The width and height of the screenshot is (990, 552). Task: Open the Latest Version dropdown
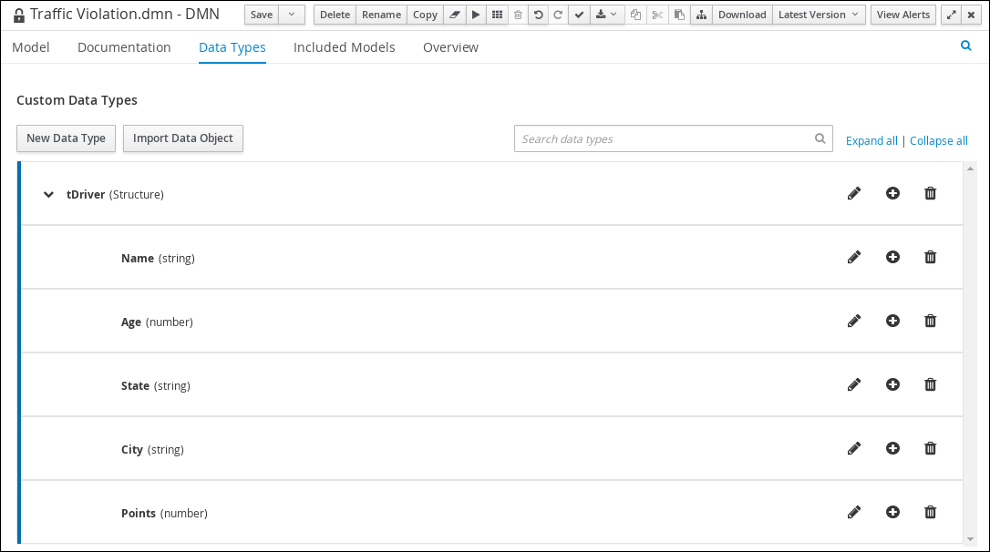point(819,15)
